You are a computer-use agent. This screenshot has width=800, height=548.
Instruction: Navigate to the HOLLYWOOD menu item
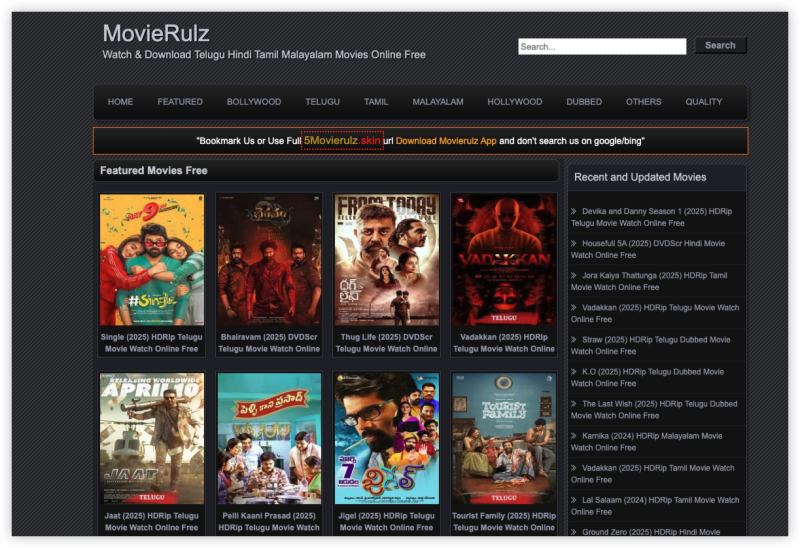pyautogui.click(x=515, y=102)
